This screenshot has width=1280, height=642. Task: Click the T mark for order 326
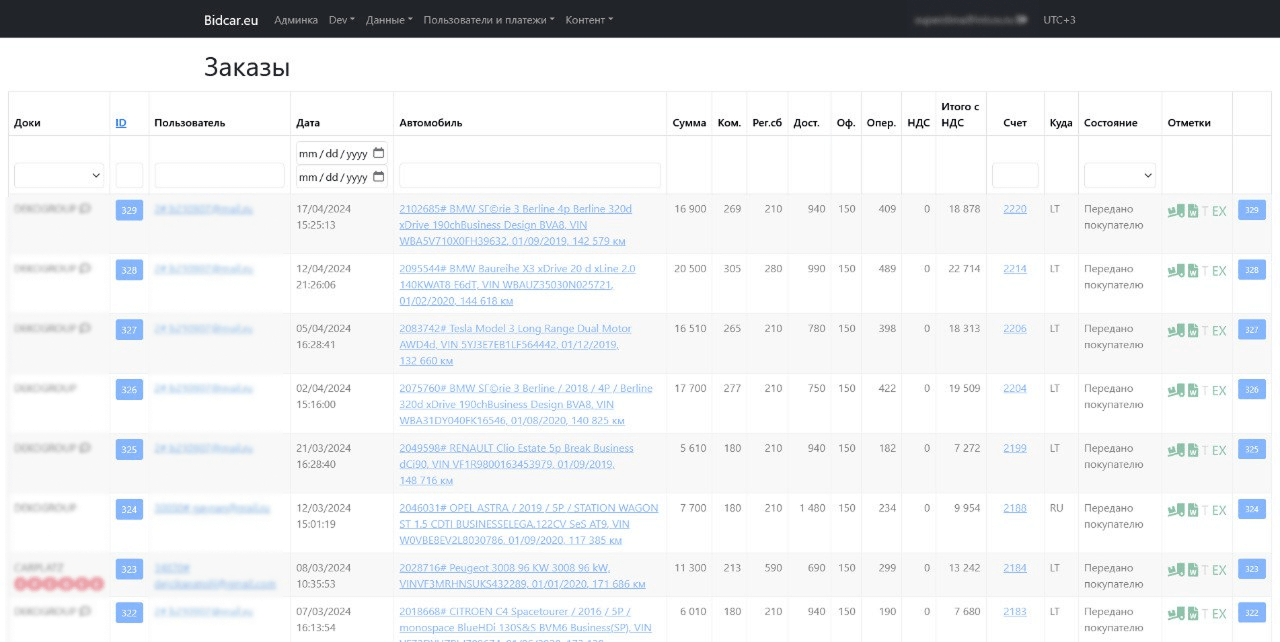tap(1205, 391)
